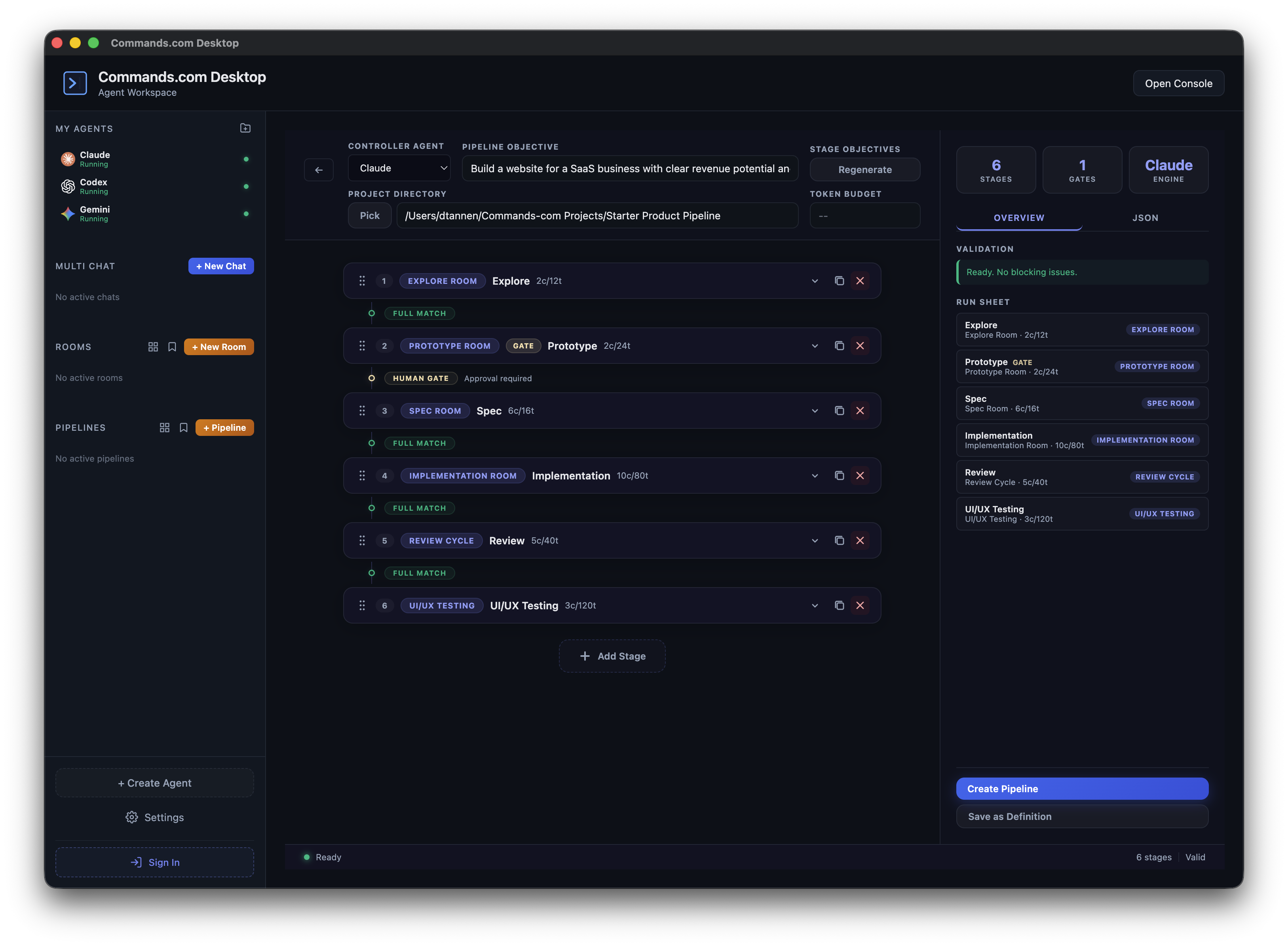1288x947 pixels.
Task: Open the Rooms grid view icon
Action: pyautogui.click(x=153, y=347)
